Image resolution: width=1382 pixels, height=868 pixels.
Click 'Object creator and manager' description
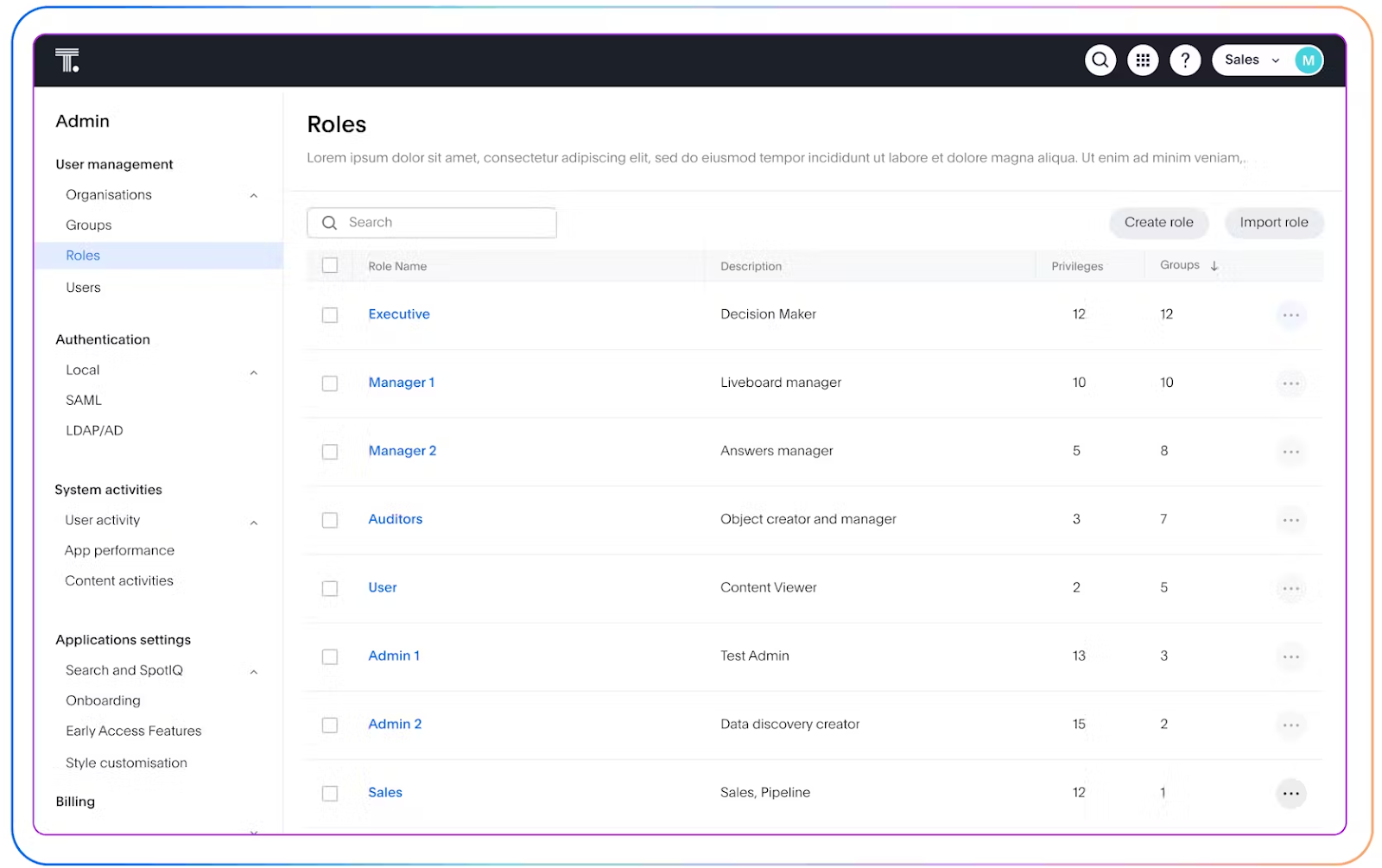(x=808, y=519)
